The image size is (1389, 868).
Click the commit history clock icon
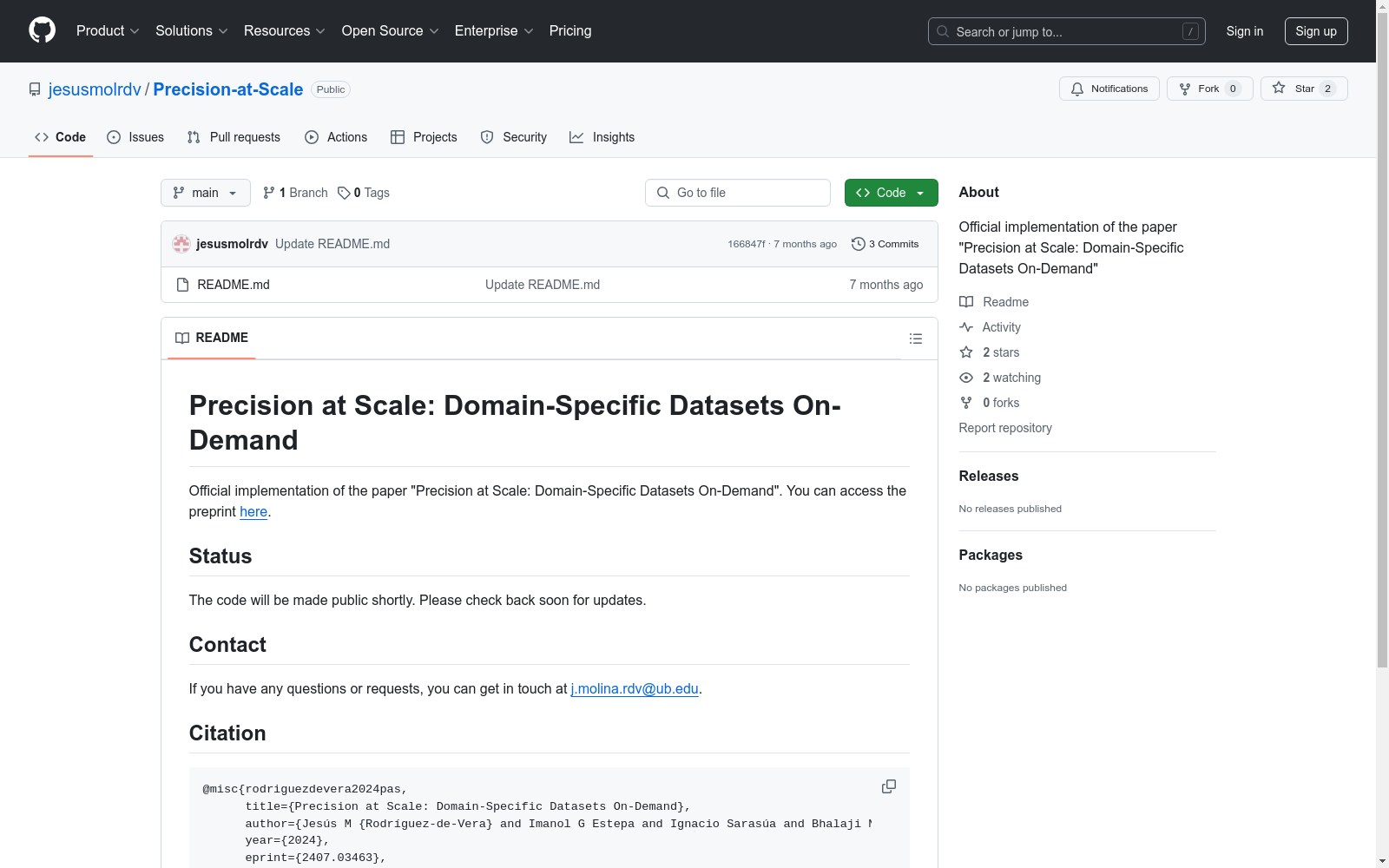pyautogui.click(x=859, y=244)
